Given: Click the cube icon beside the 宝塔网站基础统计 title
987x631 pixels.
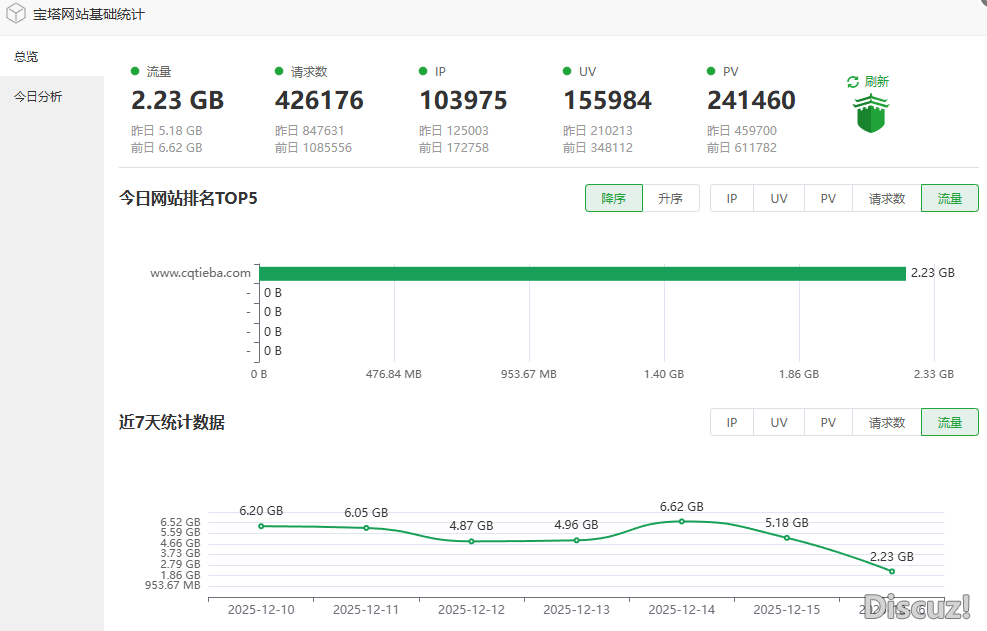Looking at the screenshot, I should coord(16,16).
